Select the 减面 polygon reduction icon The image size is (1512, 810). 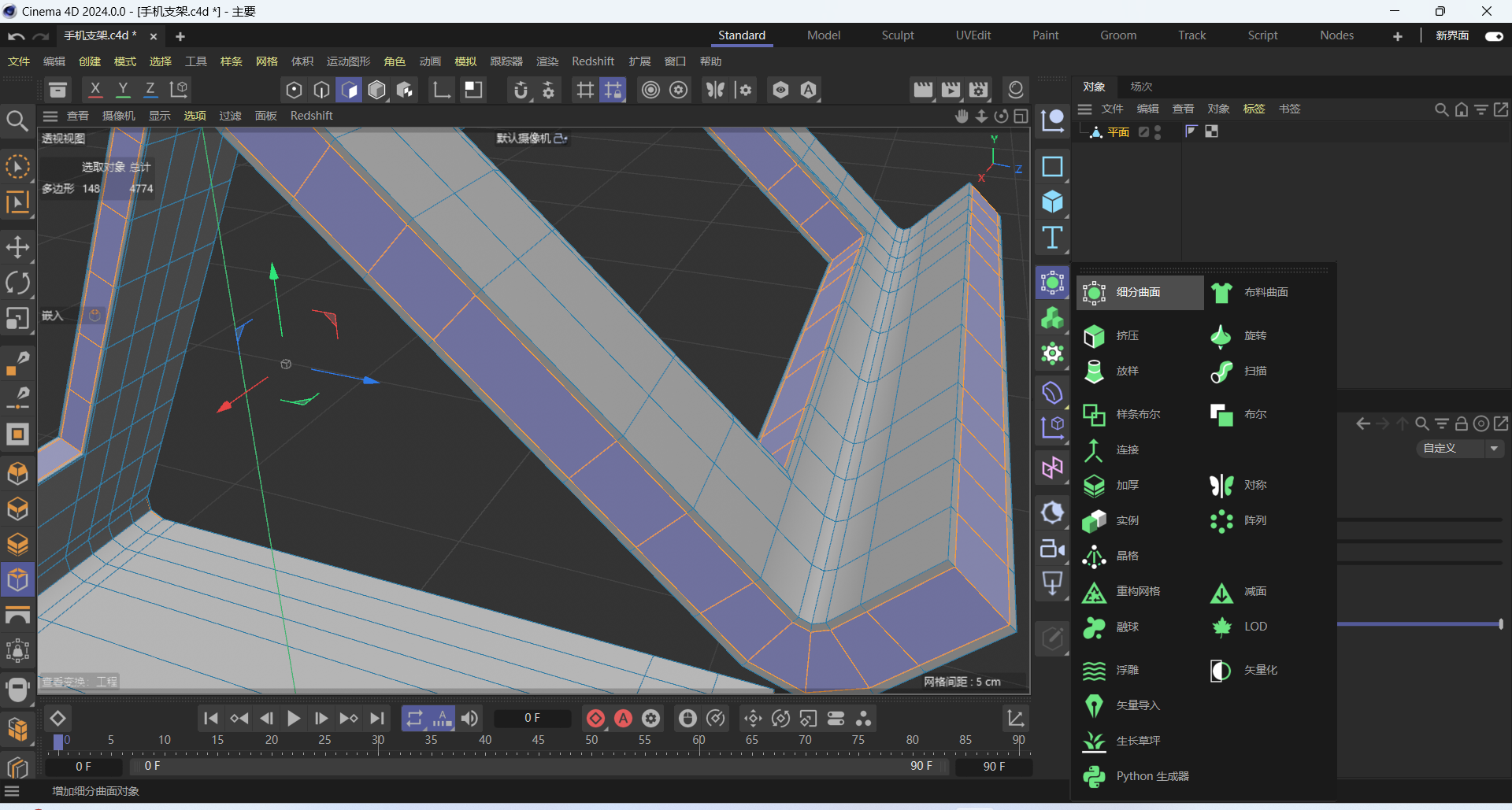click(x=1221, y=592)
